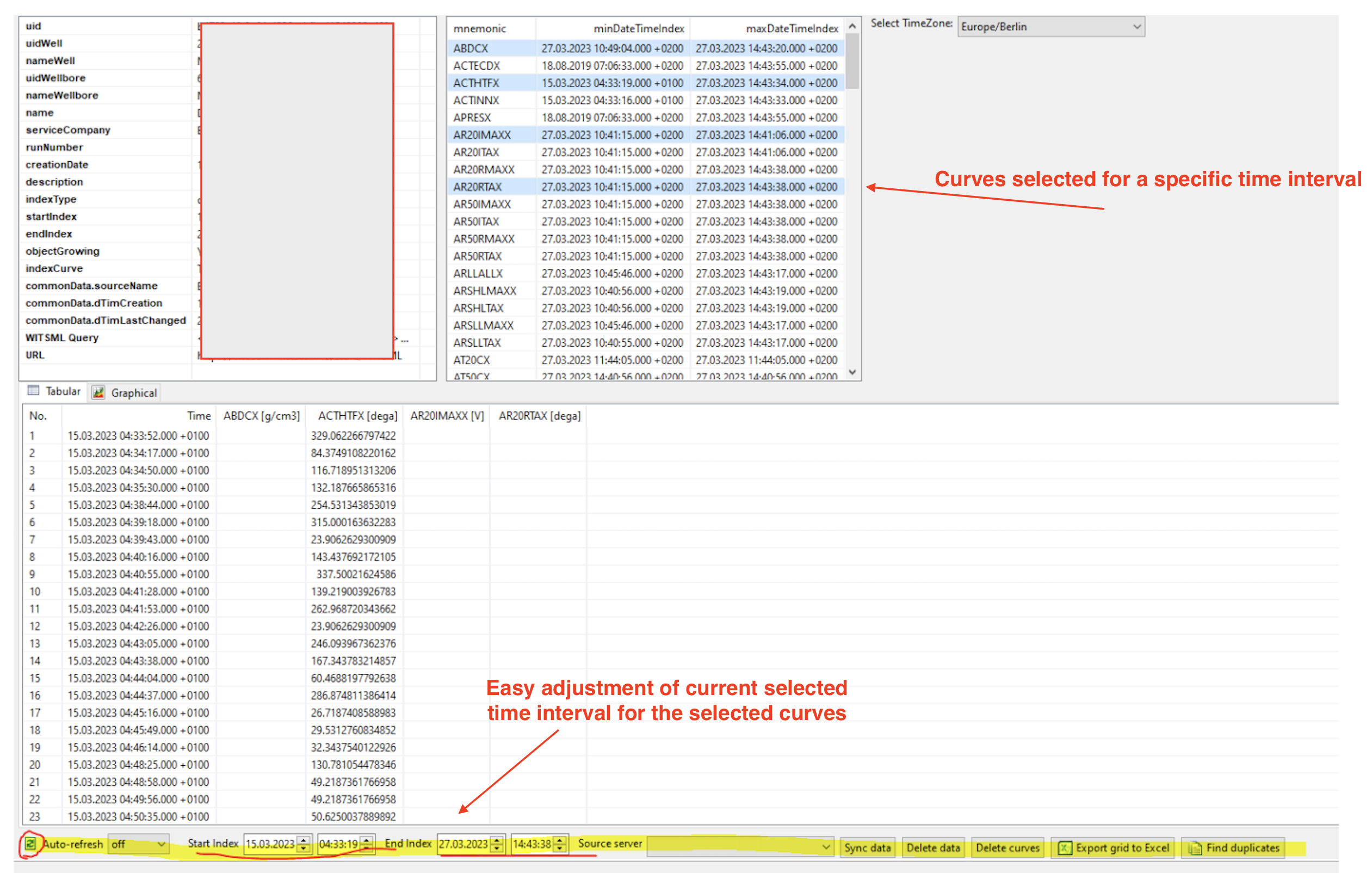Image resolution: width=1372 pixels, height=873 pixels.
Task: Open the Select TimeZone dropdown
Action: click(1134, 26)
